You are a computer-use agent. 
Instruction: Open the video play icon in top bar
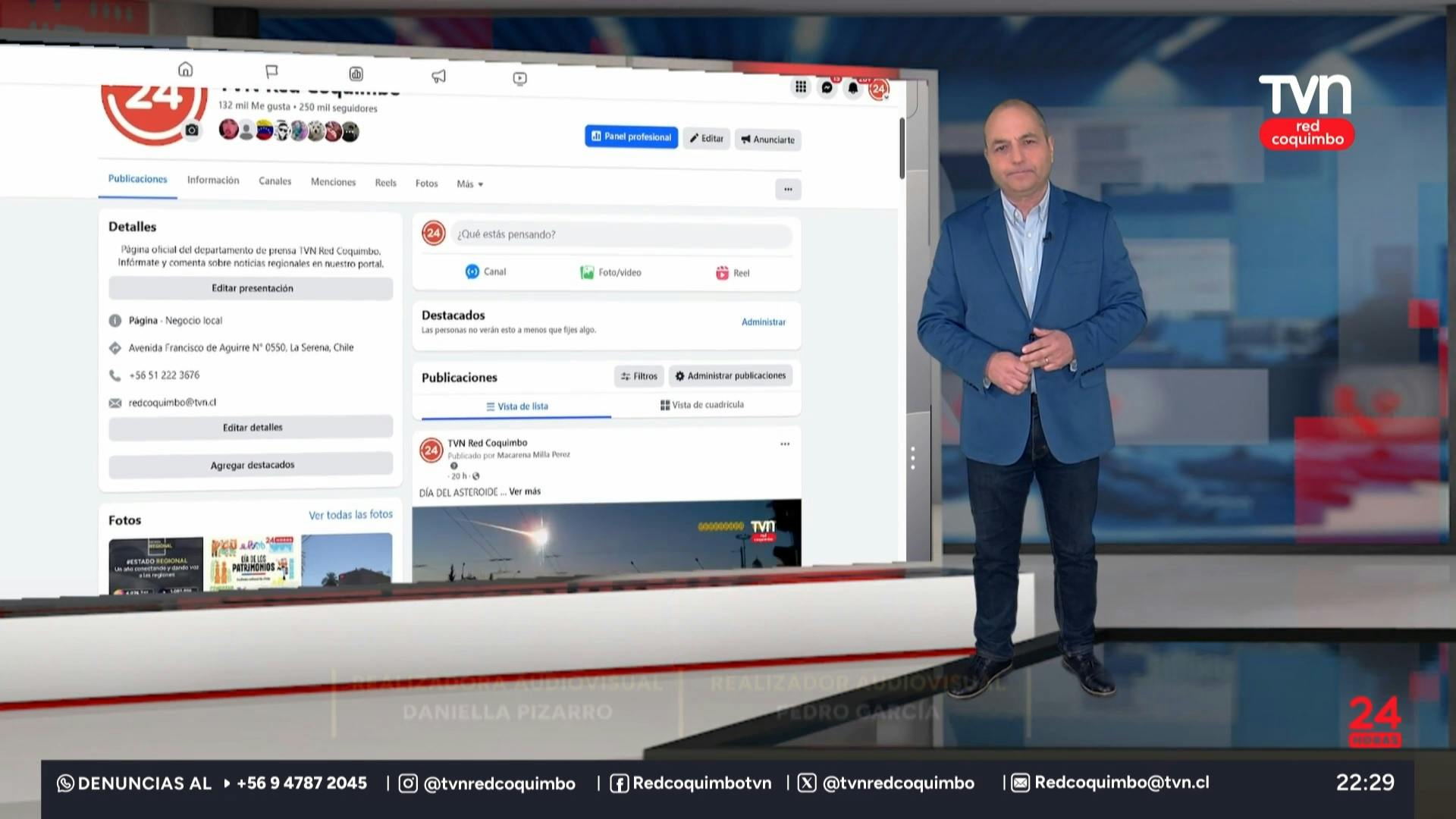click(519, 78)
